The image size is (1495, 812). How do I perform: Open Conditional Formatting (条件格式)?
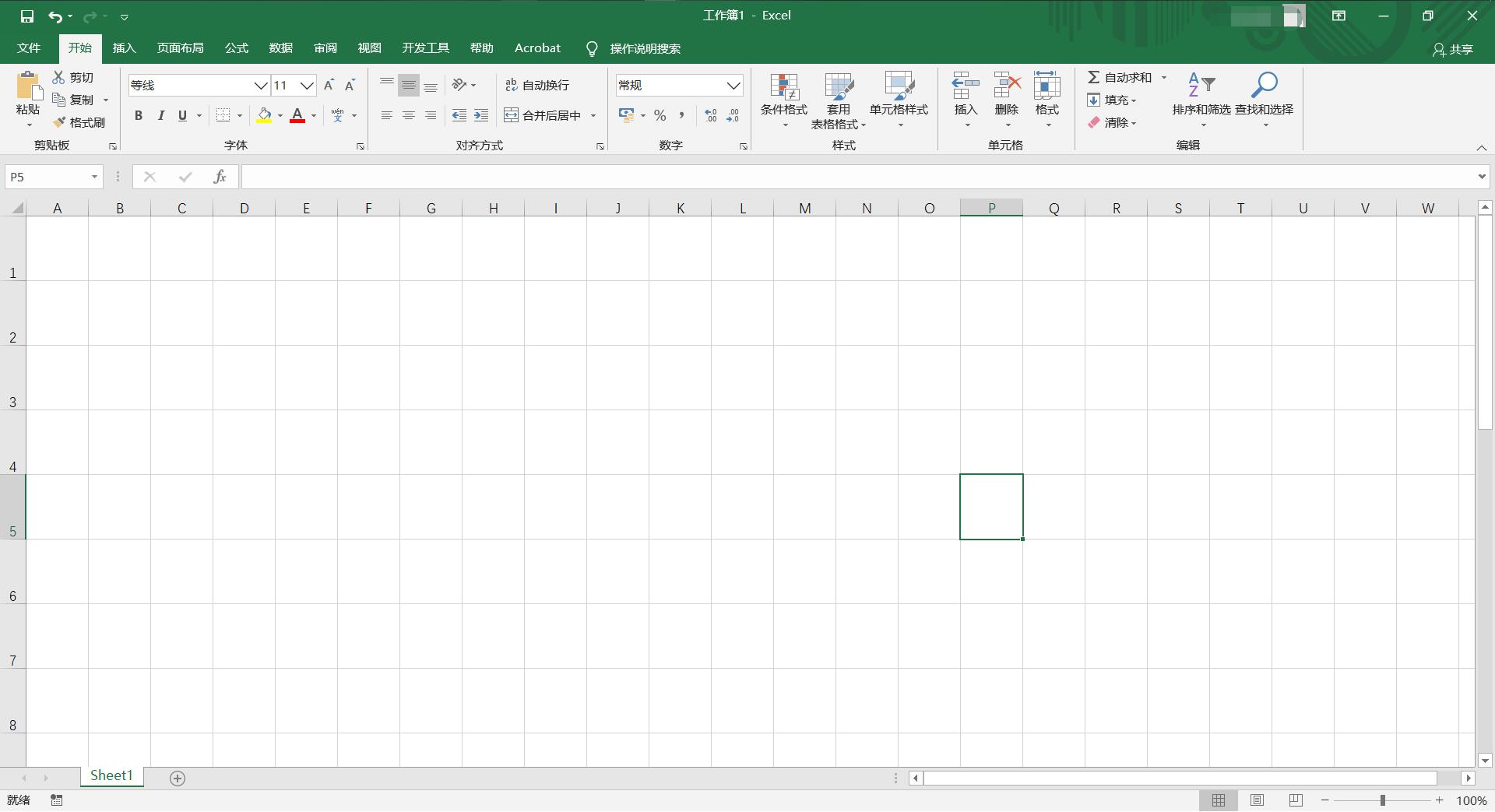tap(784, 100)
